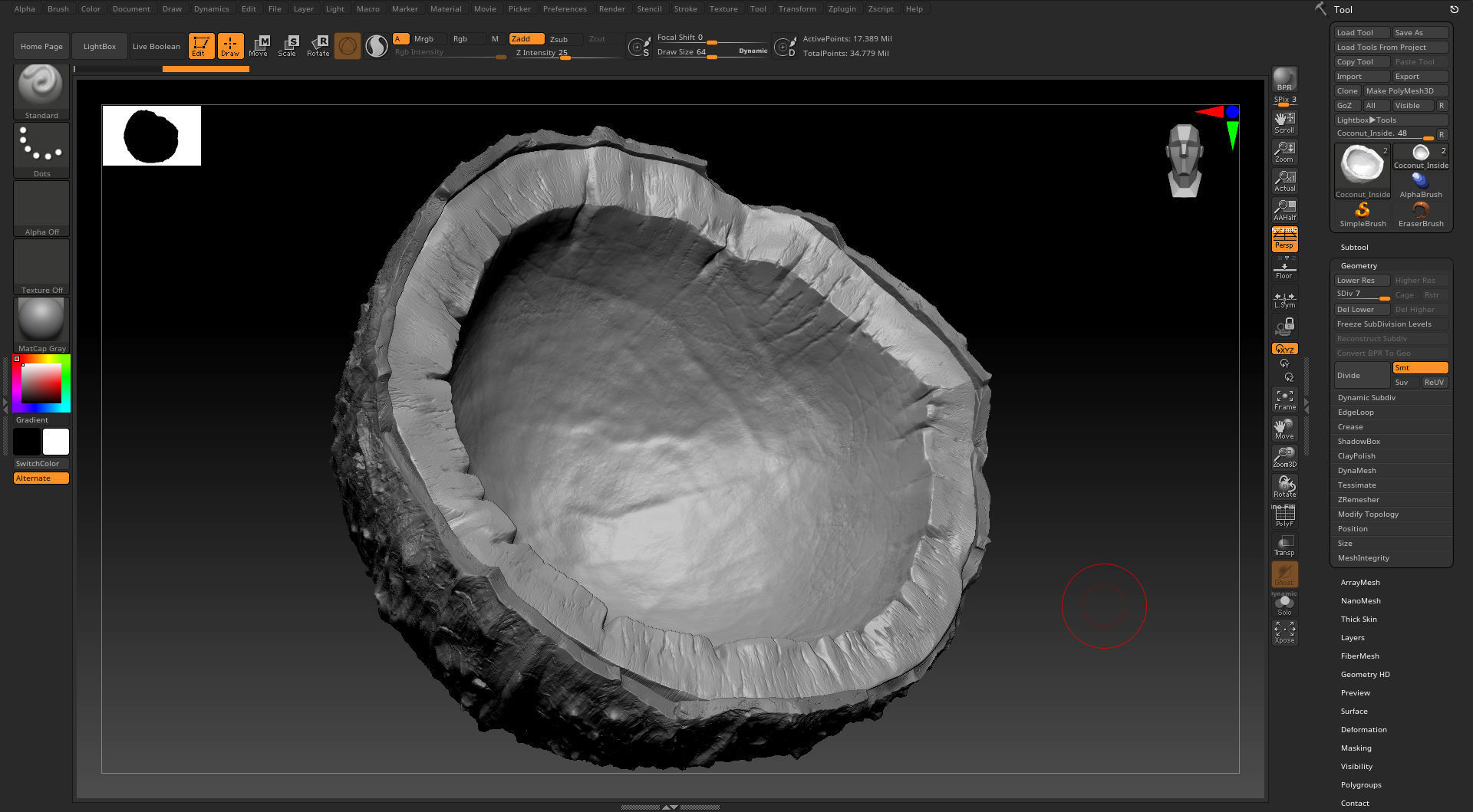This screenshot has height=812, width=1473.
Task: Set the AAHalf view size
Action: tap(1284, 210)
